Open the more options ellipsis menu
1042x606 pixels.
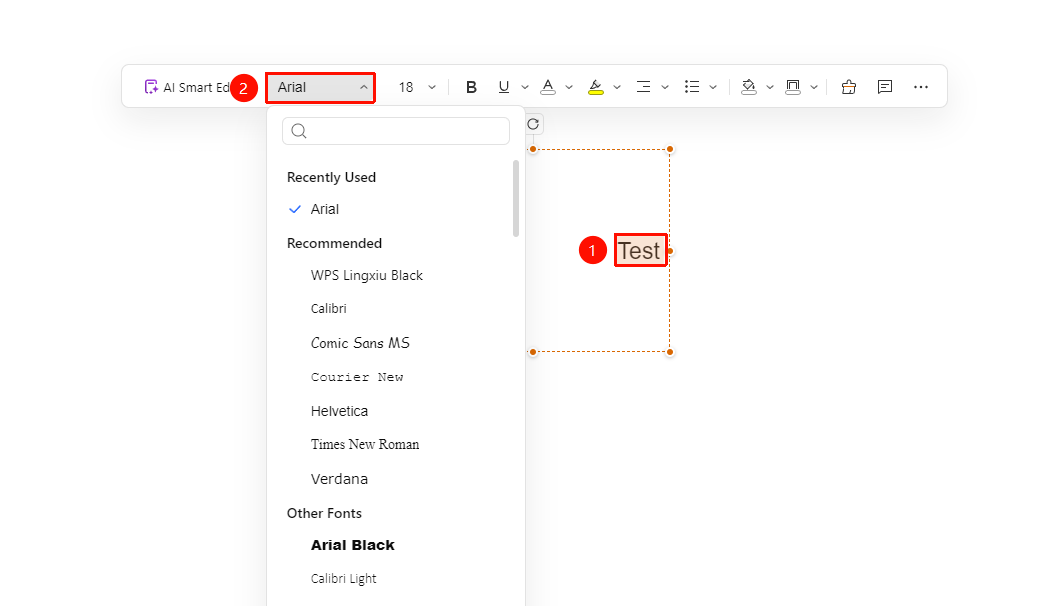pyautogui.click(x=920, y=87)
